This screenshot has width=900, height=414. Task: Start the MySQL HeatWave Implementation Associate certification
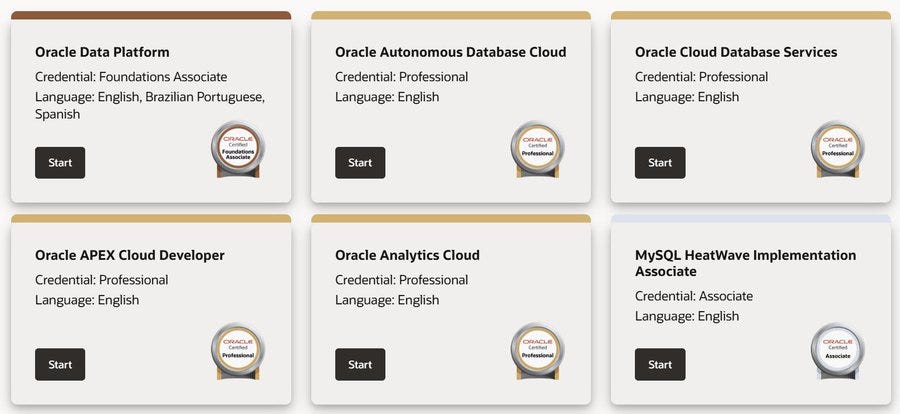(x=660, y=365)
